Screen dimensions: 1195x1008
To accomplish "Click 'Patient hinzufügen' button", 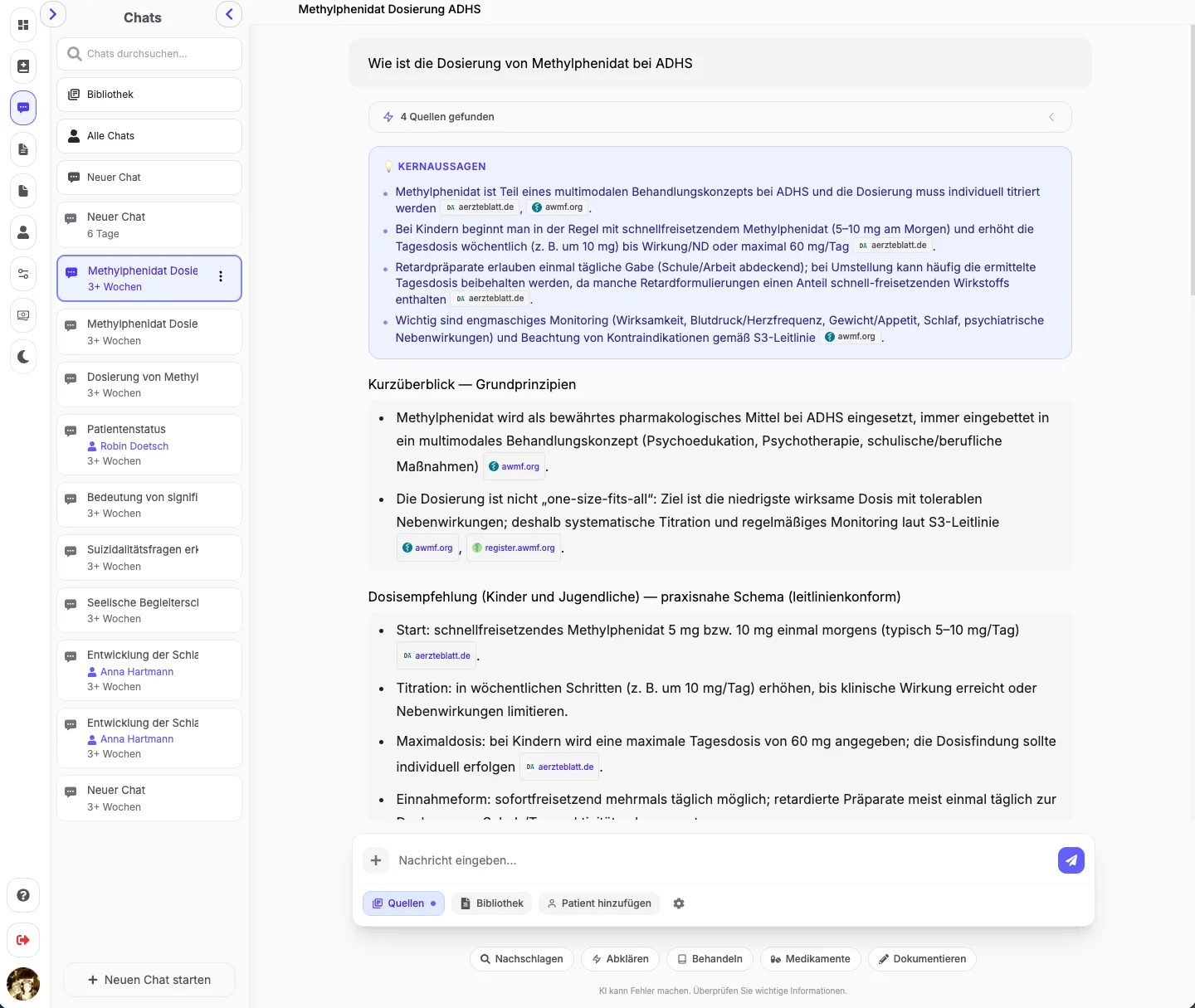I will (x=599, y=903).
